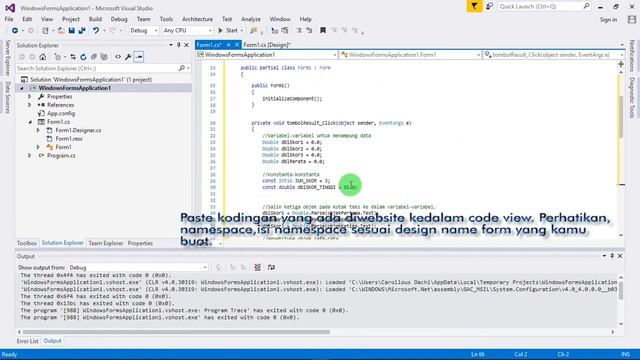Open the Any CPU platform dropdown
The width and height of the screenshot is (640, 360).
188,31
